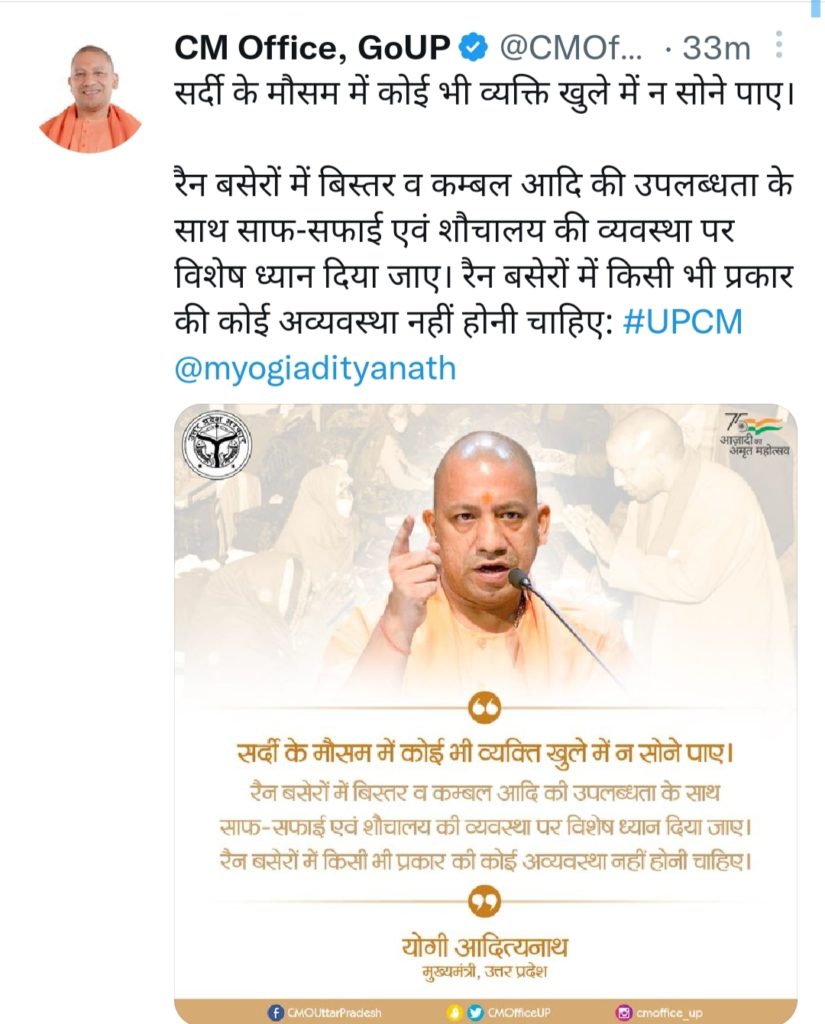Viewport: 825px width, 1024px height.
Task: Open the attached image with pointing finger
Action: (485, 714)
